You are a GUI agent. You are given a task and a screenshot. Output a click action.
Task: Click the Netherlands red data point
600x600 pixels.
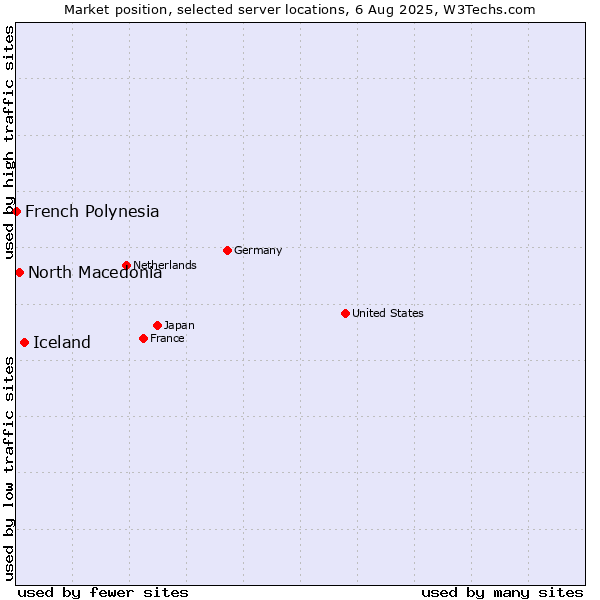coord(127,266)
